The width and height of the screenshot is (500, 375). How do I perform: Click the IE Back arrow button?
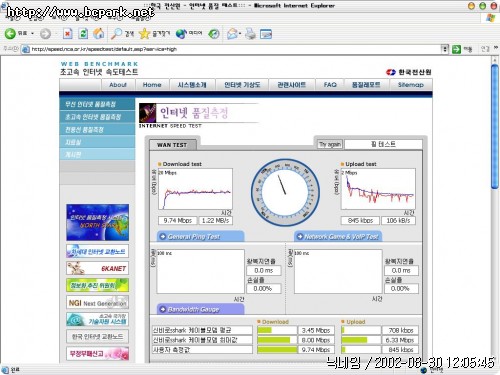tap(10, 33)
